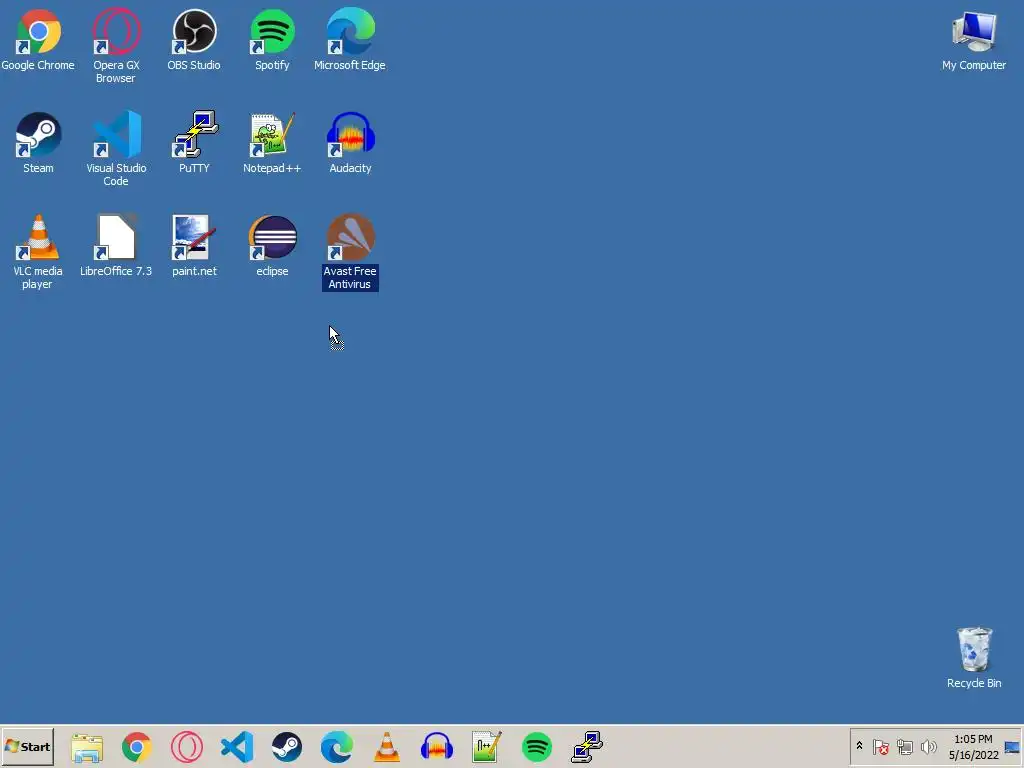Open Spotify desktop shortcut

tap(272, 39)
